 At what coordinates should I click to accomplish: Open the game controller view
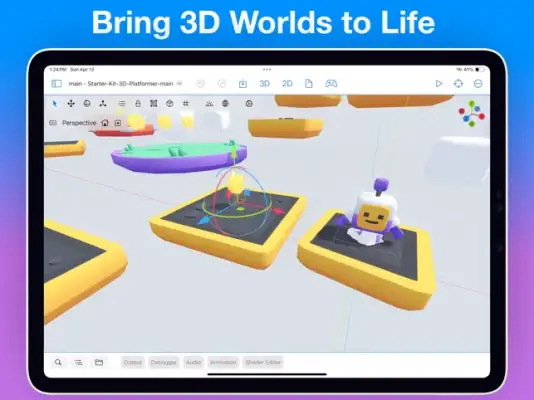point(331,83)
